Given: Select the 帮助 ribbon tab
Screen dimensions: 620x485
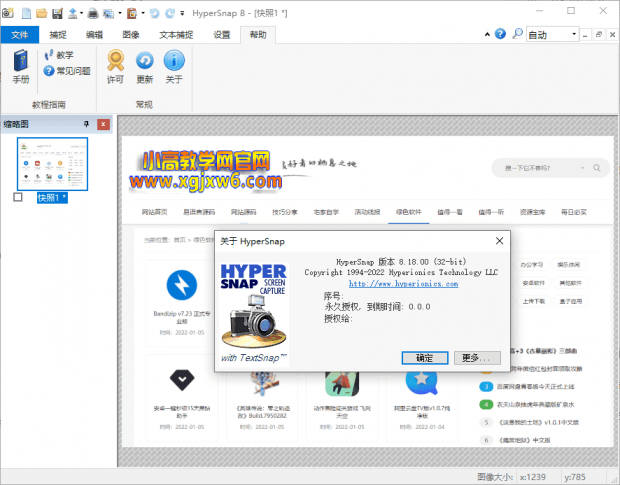Looking at the screenshot, I should point(258,35).
